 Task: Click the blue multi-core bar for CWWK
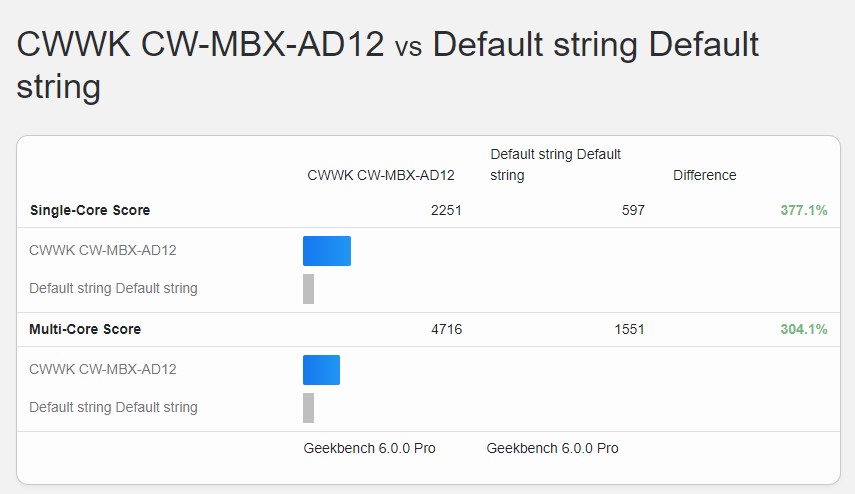pyautogui.click(x=321, y=370)
